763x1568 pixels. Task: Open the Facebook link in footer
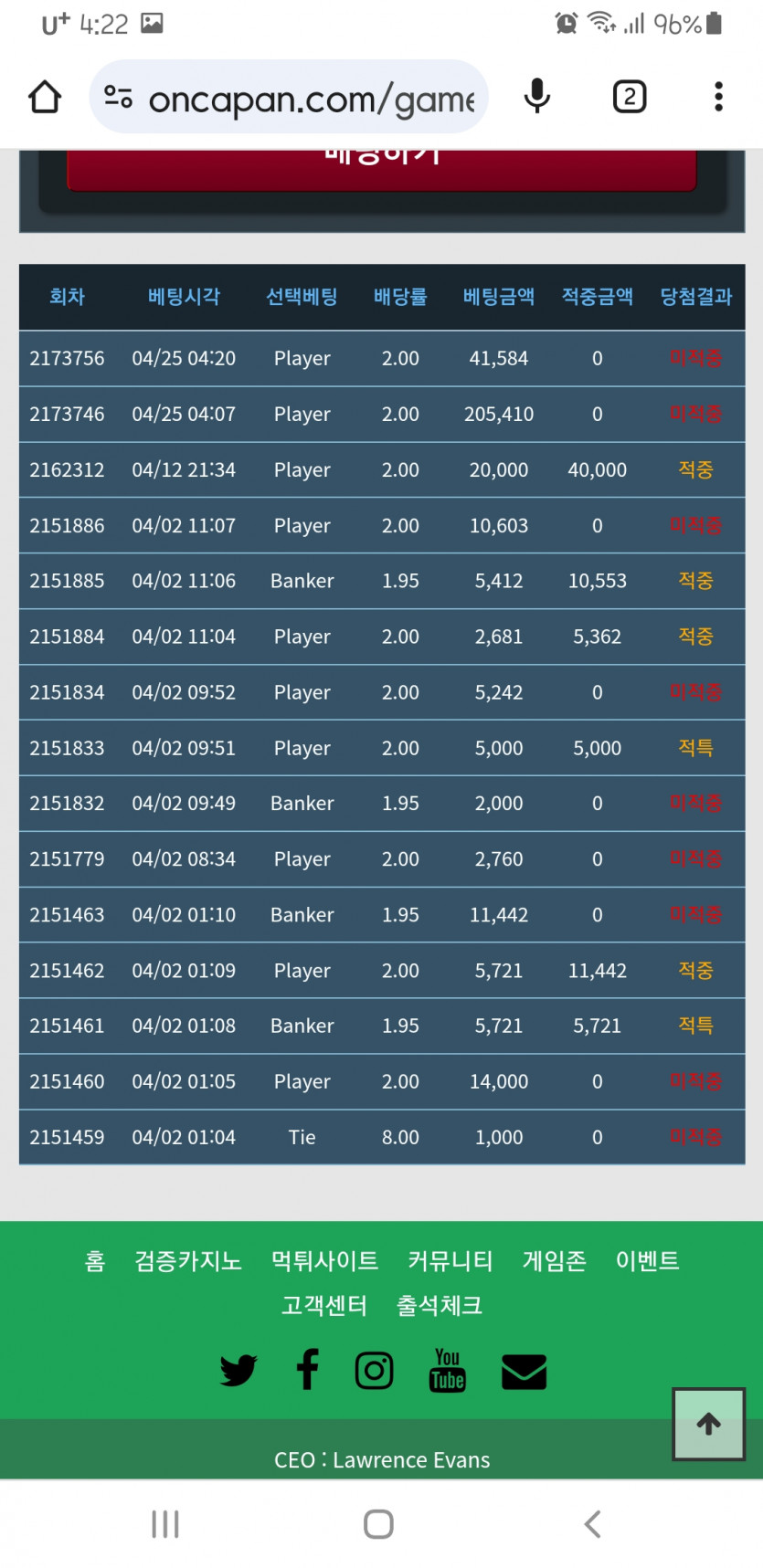click(308, 1370)
